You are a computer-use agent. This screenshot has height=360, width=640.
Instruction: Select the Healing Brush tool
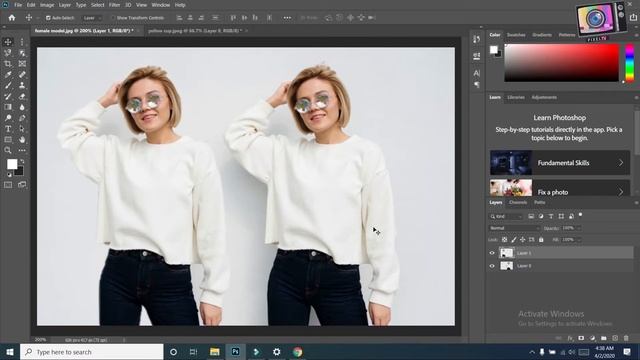pyautogui.click(x=22, y=75)
